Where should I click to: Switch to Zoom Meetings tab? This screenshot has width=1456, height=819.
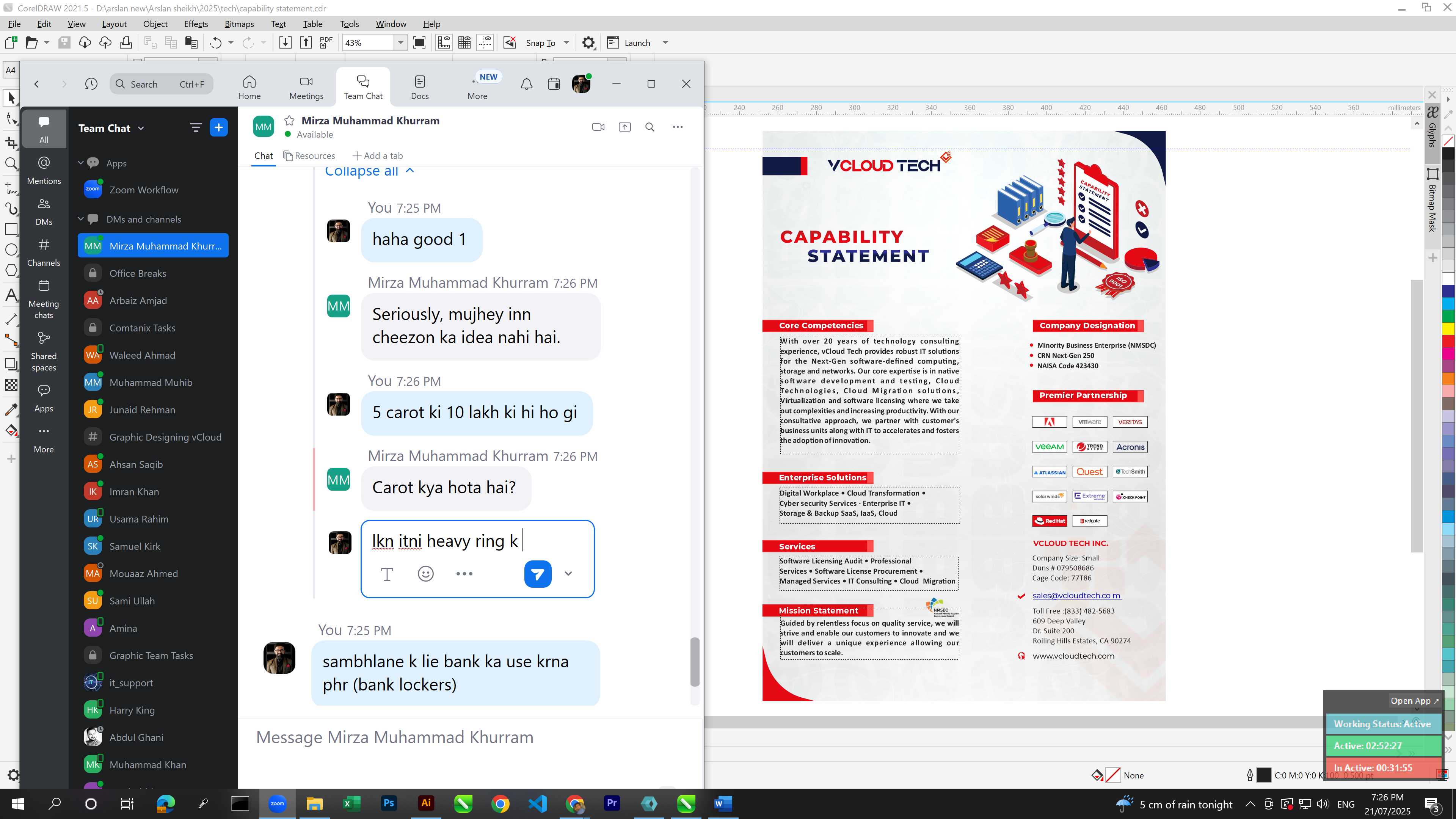pyautogui.click(x=306, y=87)
